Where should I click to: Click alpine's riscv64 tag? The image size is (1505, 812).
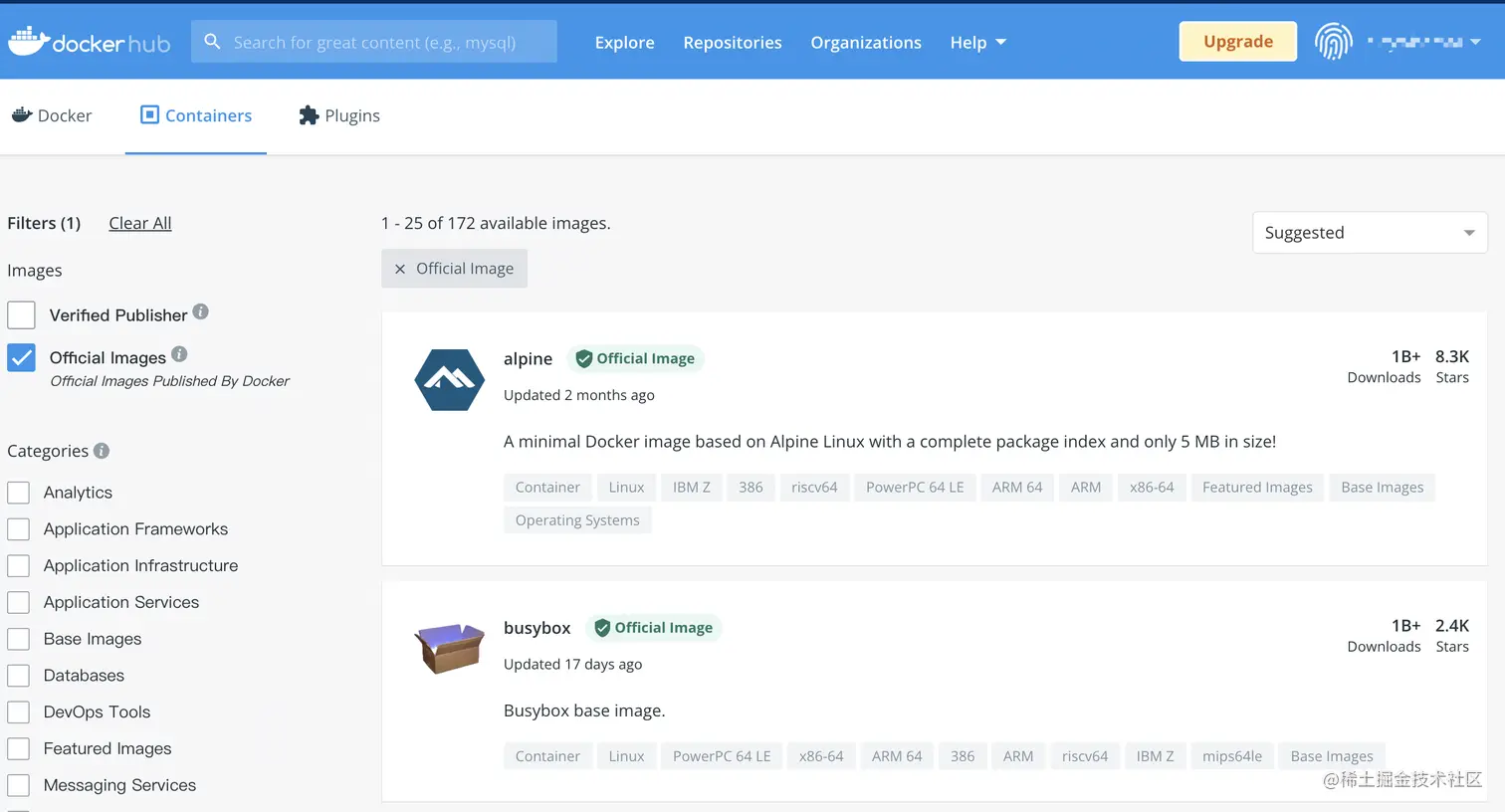814,488
